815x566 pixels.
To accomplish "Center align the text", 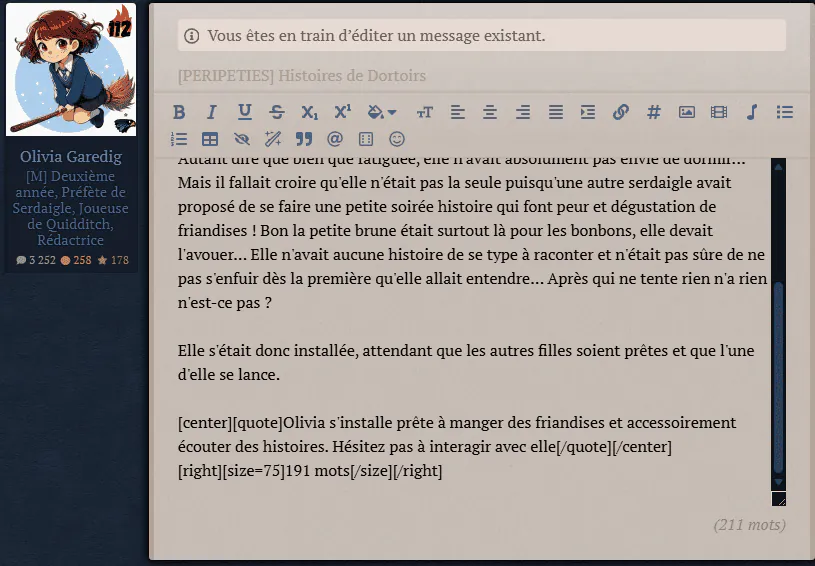I will click(490, 112).
